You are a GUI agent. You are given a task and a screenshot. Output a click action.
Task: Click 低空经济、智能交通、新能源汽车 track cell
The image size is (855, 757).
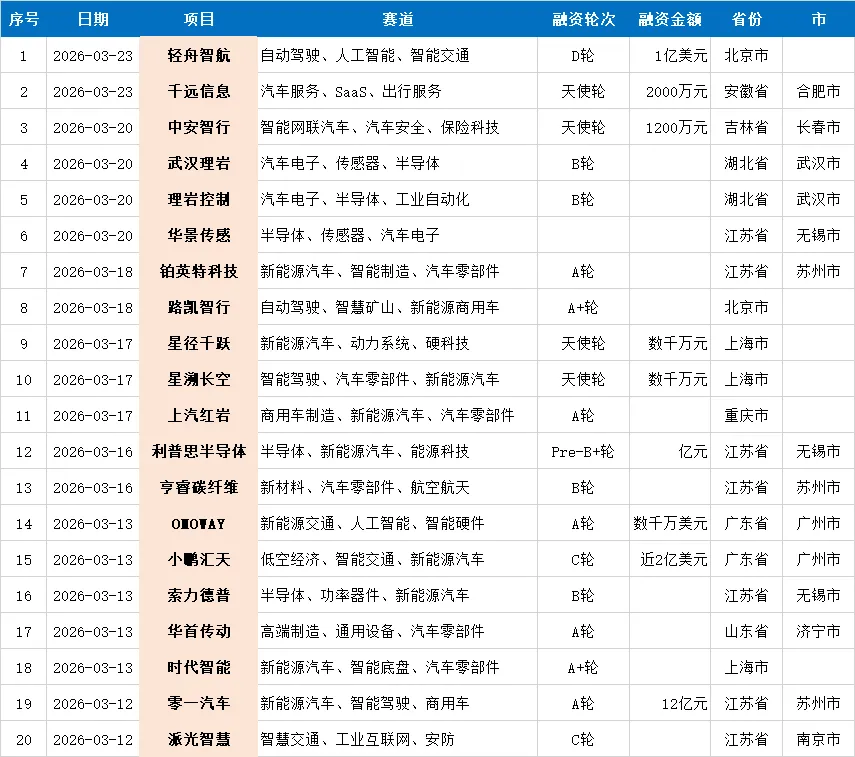coord(398,559)
